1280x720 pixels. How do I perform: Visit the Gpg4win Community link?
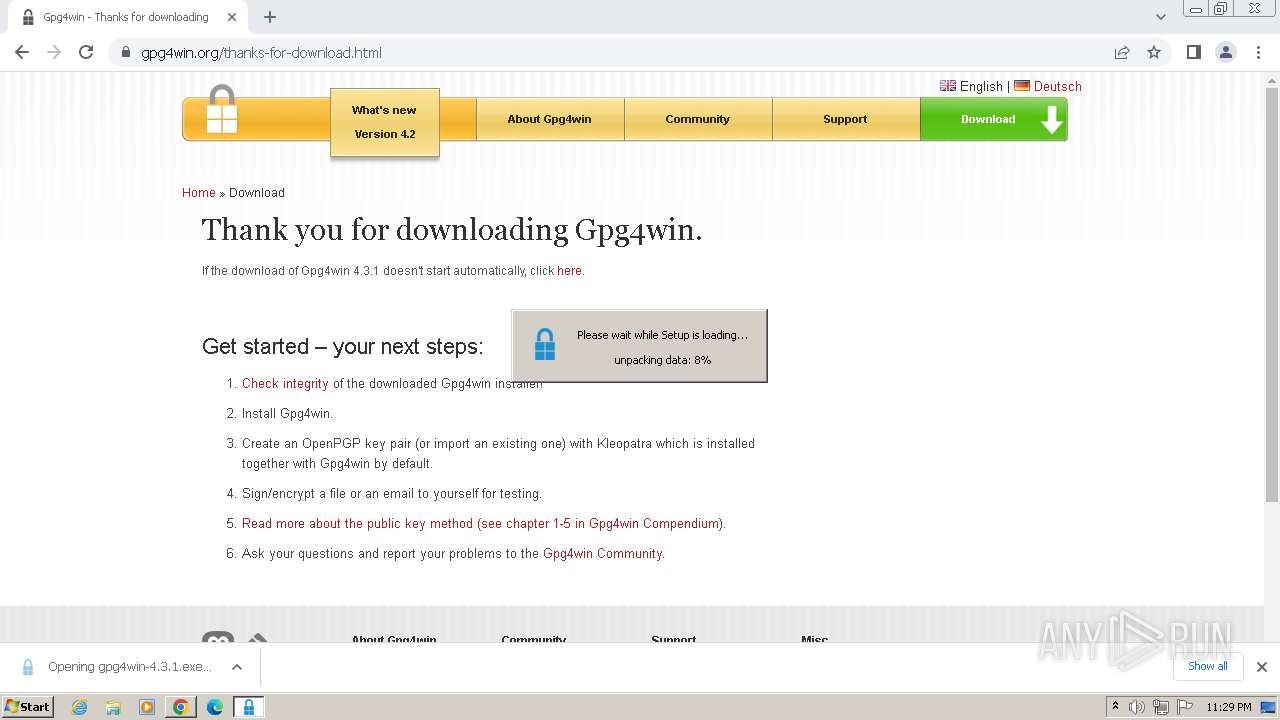[602, 554]
